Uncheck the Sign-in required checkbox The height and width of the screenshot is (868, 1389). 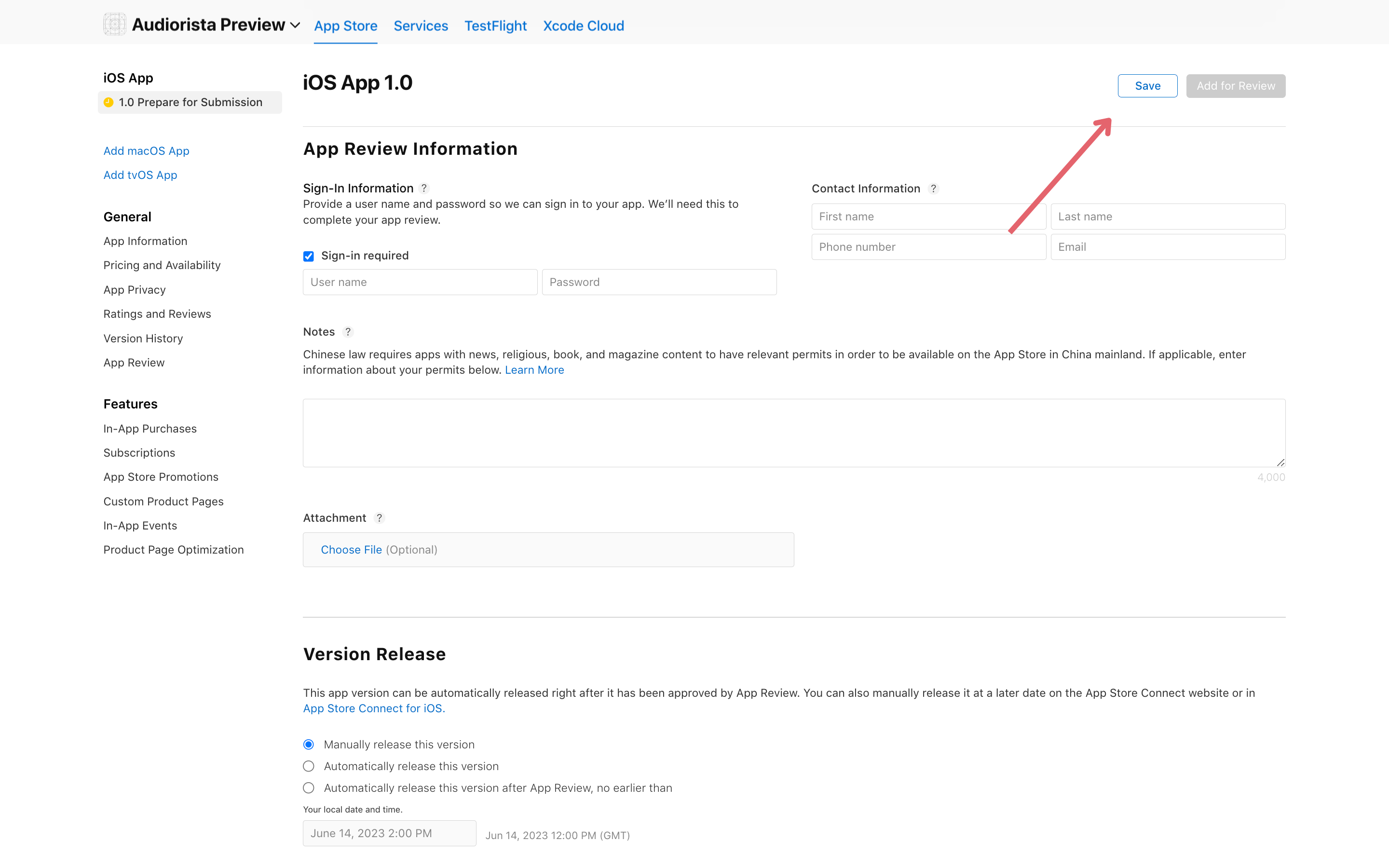[309, 256]
